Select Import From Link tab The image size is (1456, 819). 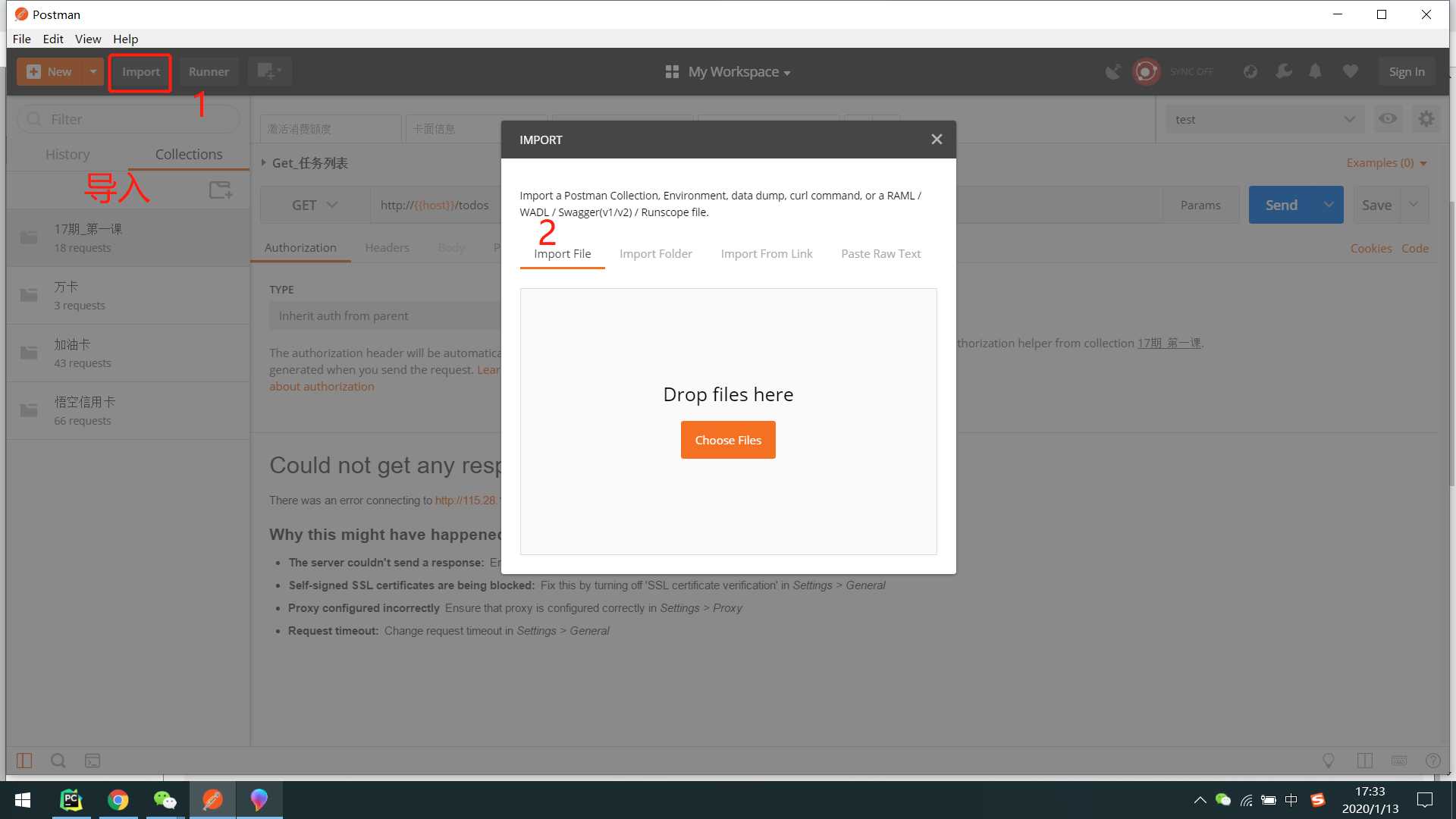(767, 253)
